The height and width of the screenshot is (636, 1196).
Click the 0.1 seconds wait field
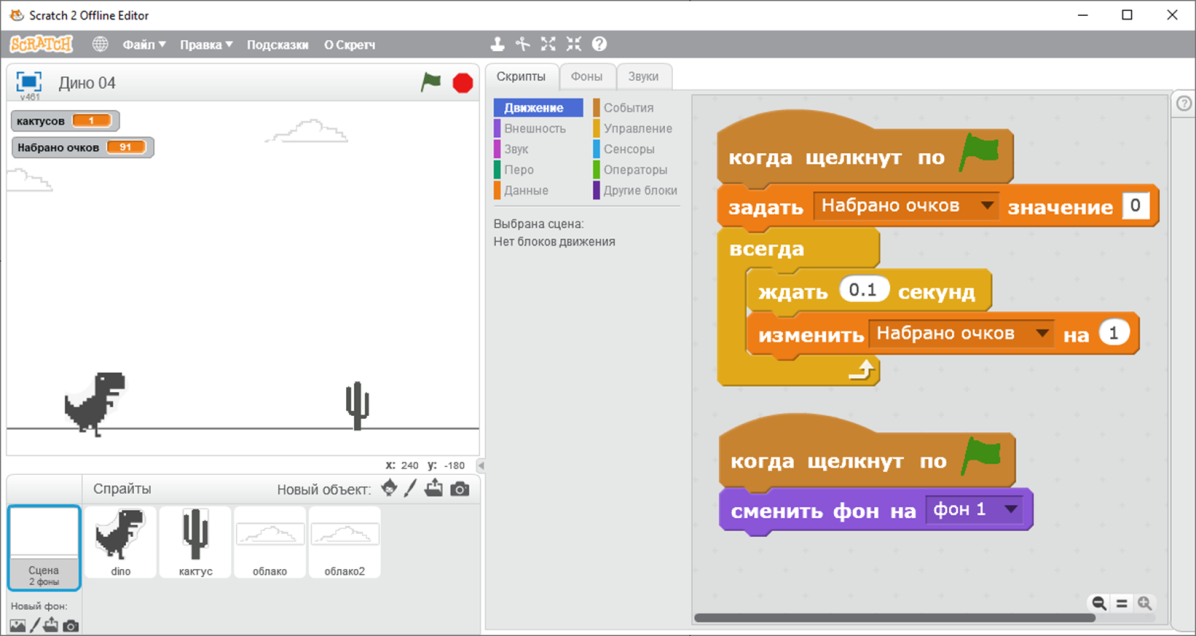pyautogui.click(x=865, y=291)
